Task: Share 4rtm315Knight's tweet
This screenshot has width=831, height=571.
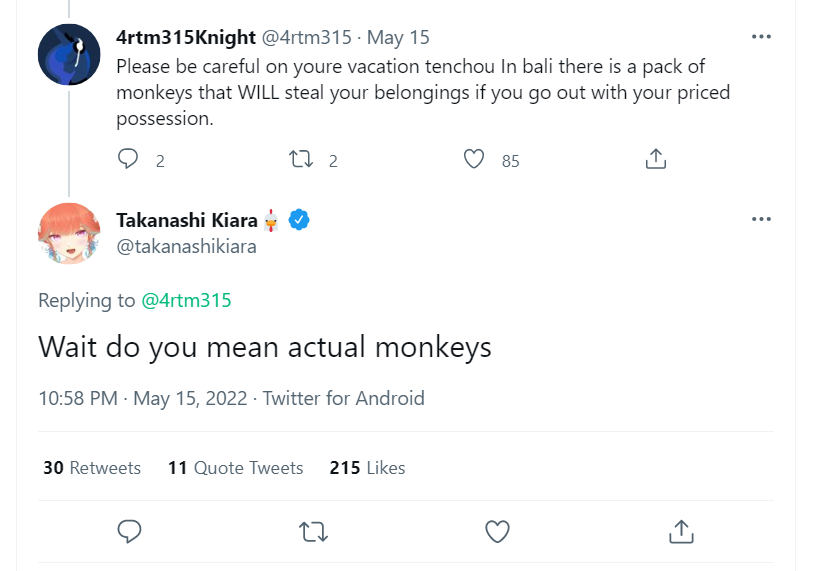Action: coord(655,159)
